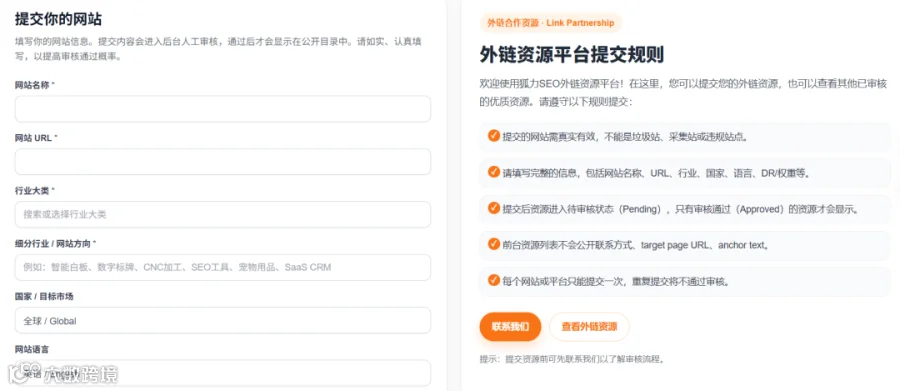Click the 联系我们 button
Image resolution: width=900 pixels, height=391 pixels.
(x=510, y=327)
